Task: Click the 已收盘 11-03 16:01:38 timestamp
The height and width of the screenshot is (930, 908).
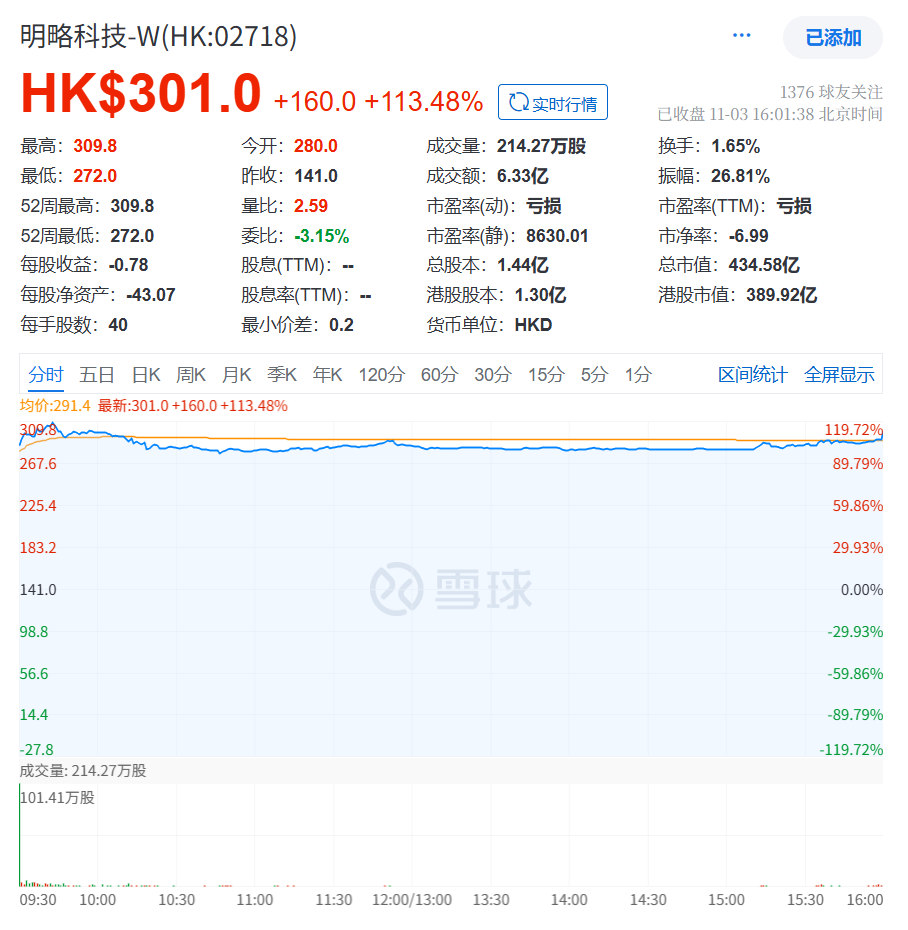Action: pos(770,114)
